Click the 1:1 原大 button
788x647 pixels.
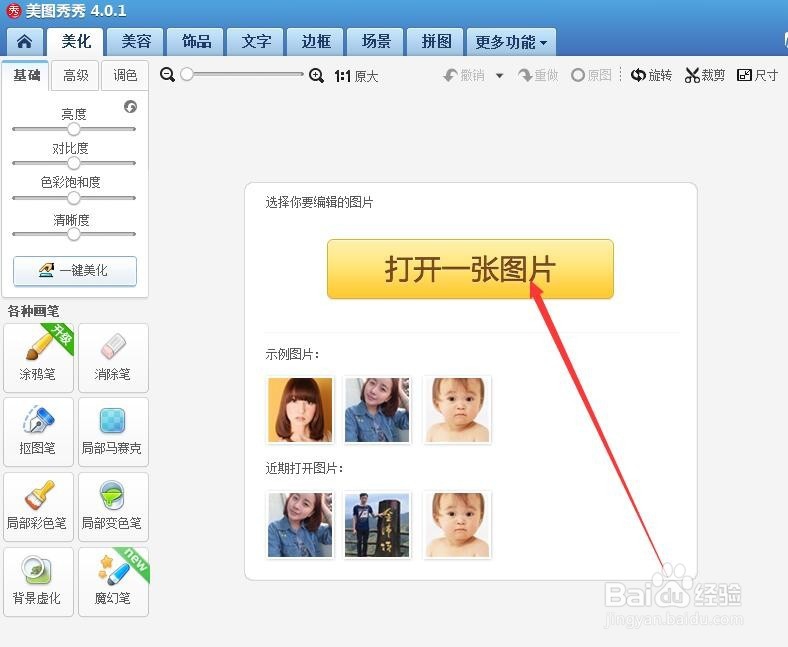click(x=356, y=76)
